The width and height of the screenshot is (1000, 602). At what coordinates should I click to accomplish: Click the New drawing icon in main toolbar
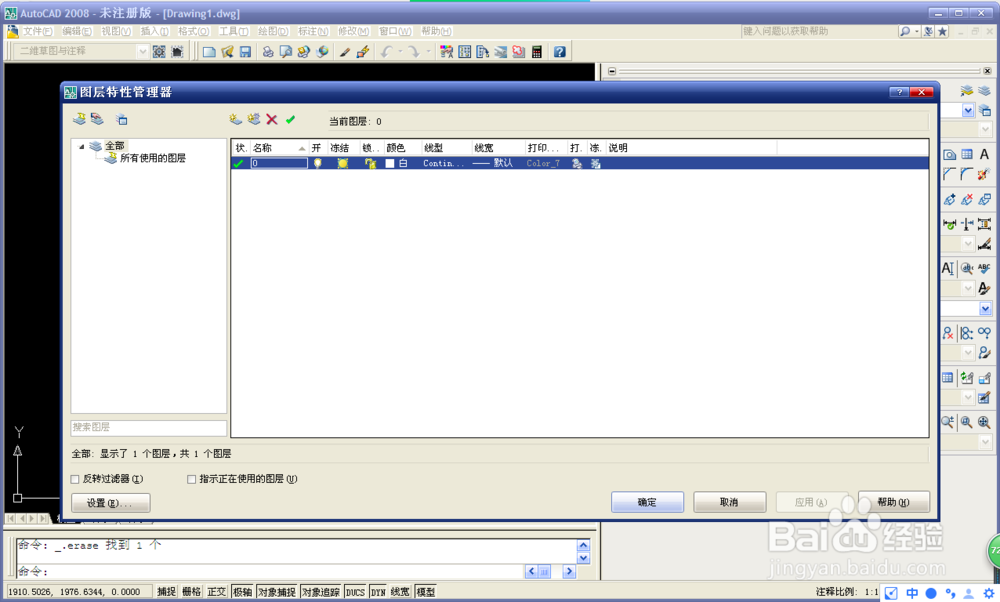[x=209, y=52]
